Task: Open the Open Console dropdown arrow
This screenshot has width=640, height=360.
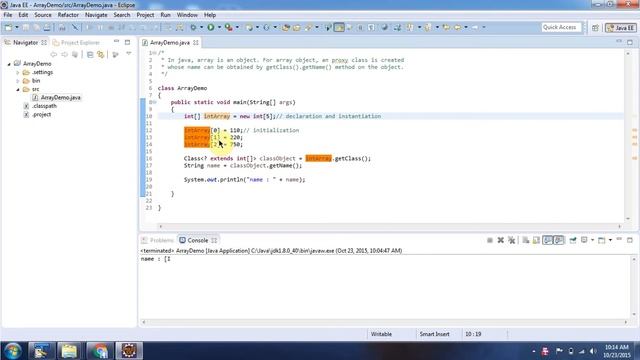Action: click(x=610, y=240)
